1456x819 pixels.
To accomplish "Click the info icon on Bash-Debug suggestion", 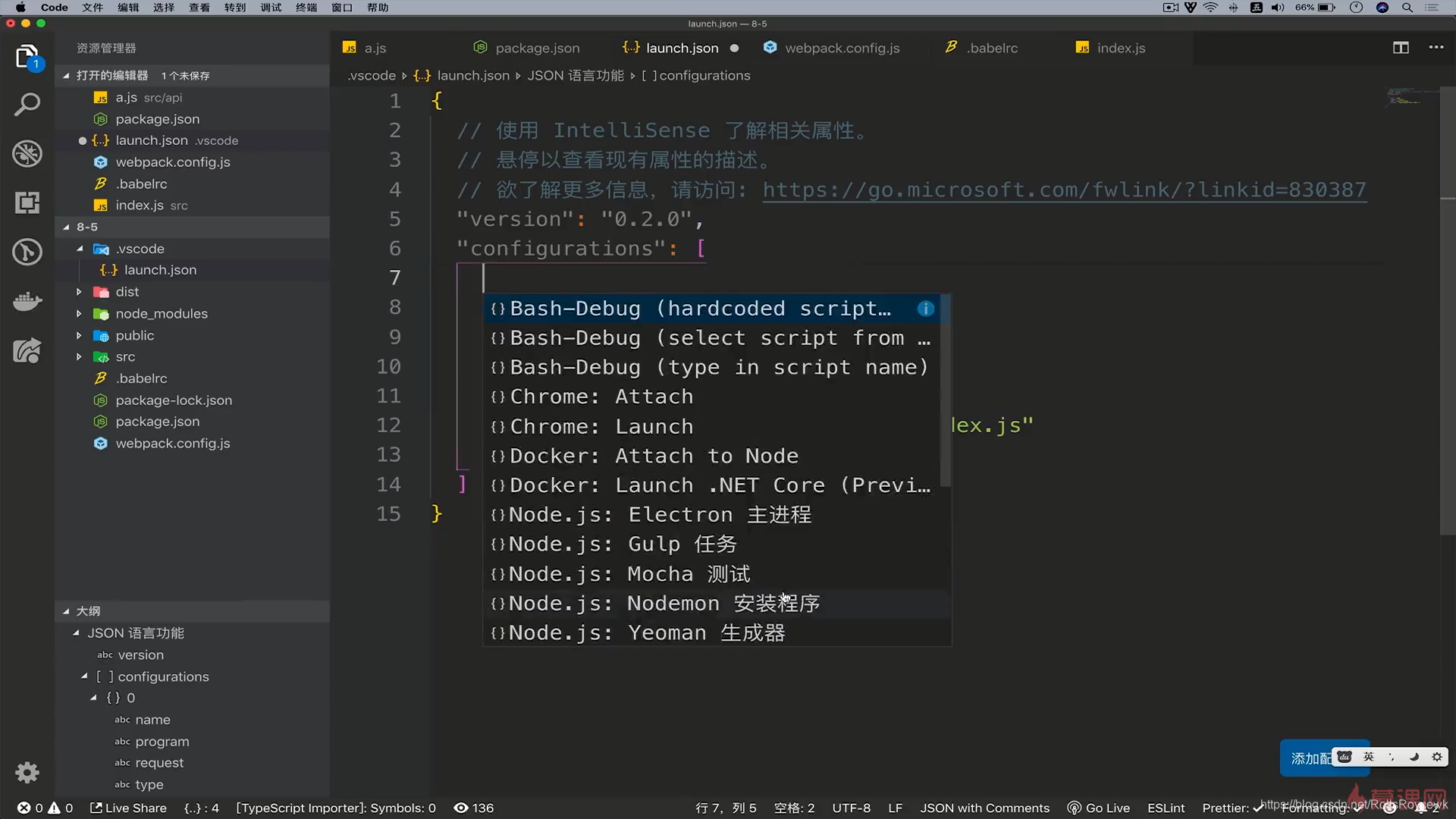I will (x=925, y=309).
